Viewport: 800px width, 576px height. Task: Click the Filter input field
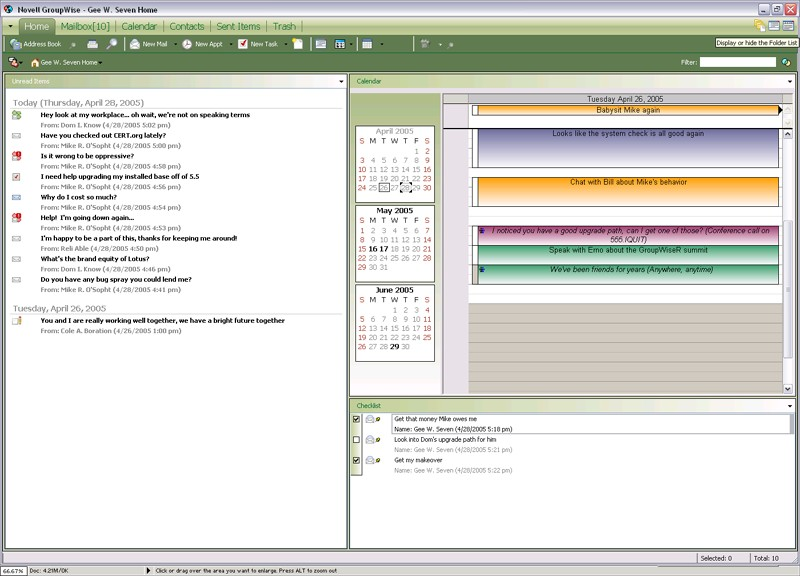pos(738,62)
